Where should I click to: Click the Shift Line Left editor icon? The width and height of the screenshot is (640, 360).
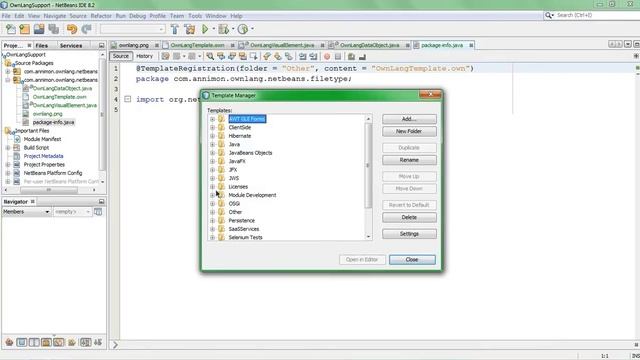[x=302, y=56]
